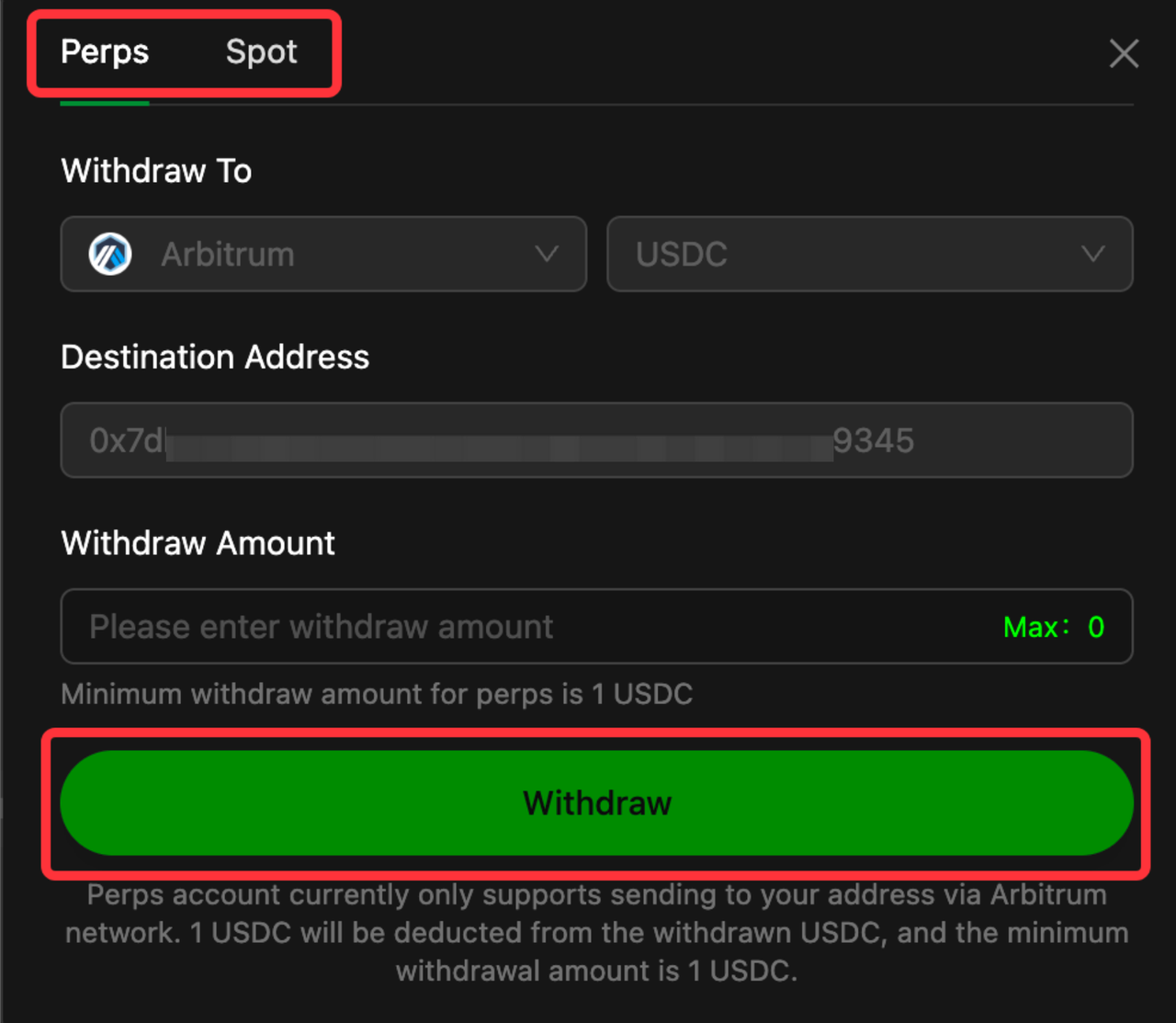Focus the Destination Address field
The height and width of the screenshot is (1023, 1176).
596,440
